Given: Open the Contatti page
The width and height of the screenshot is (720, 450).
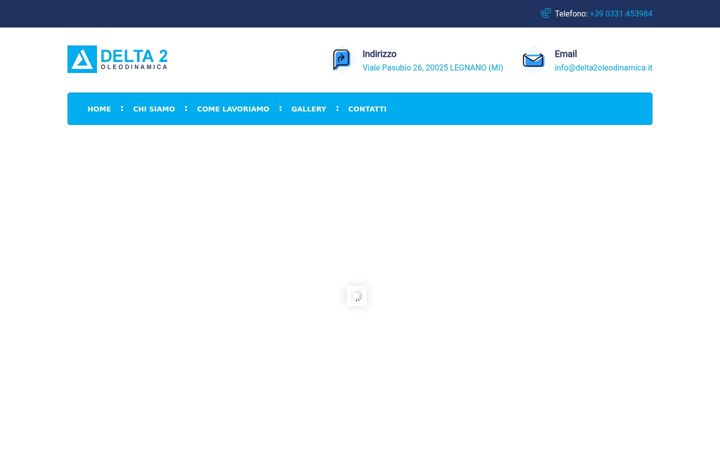Looking at the screenshot, I should click(x=367, y=109).
